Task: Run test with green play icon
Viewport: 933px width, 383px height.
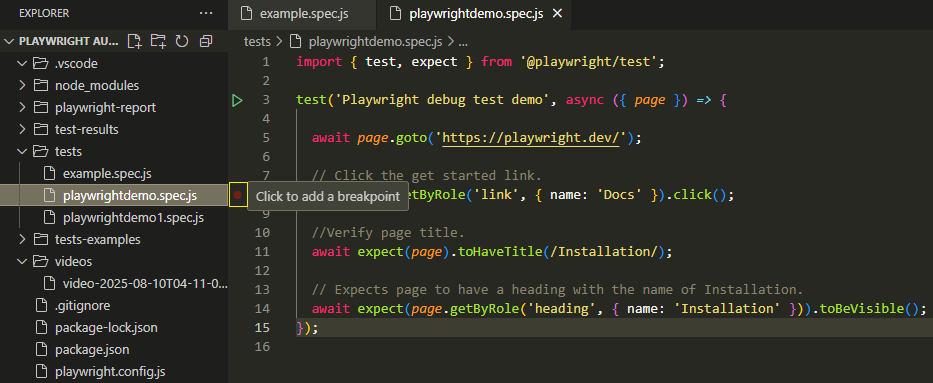Action: click(x=237, y=100)
